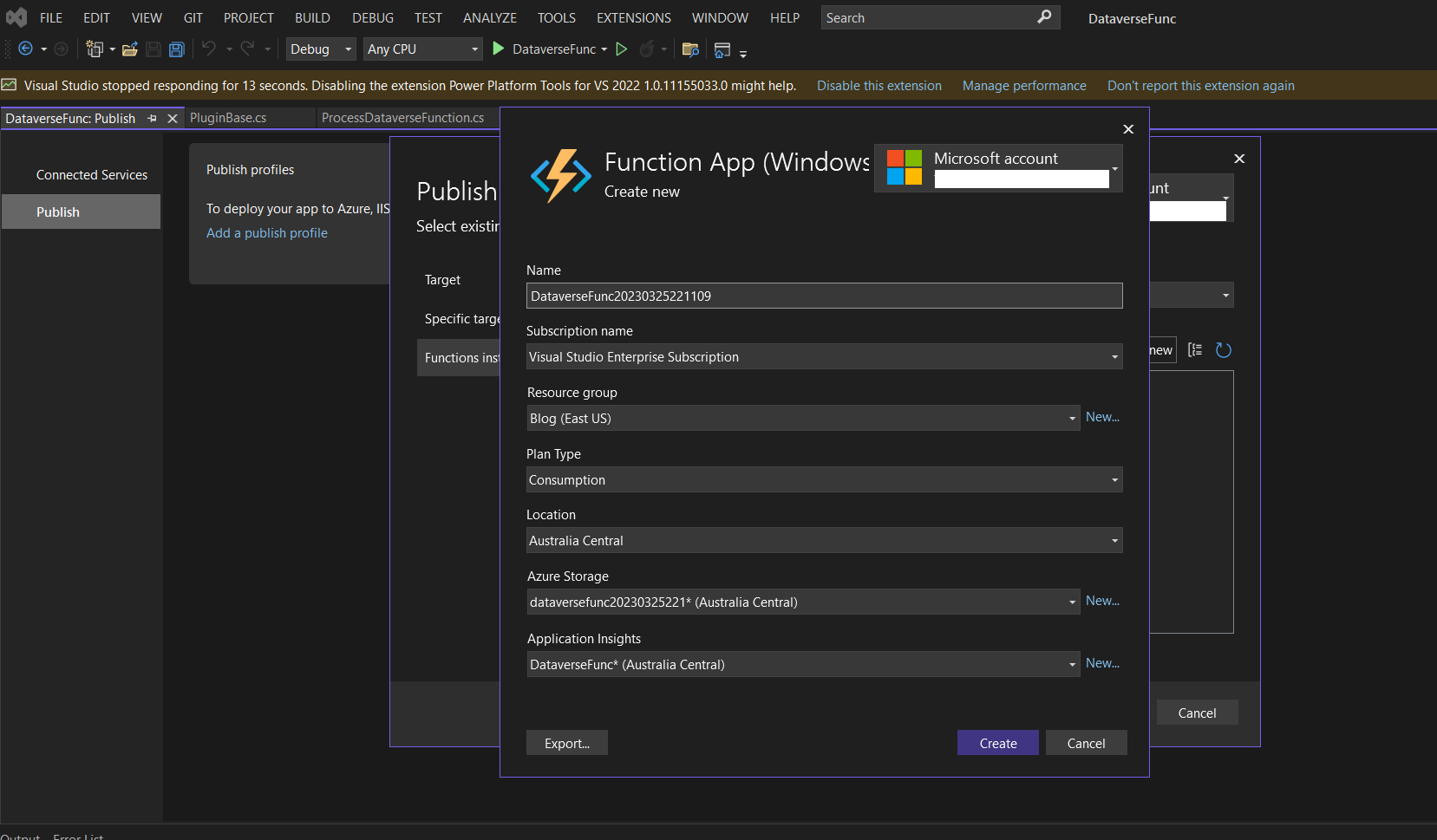Click Add a publish profile link
1437x840 pixels.
267,233
